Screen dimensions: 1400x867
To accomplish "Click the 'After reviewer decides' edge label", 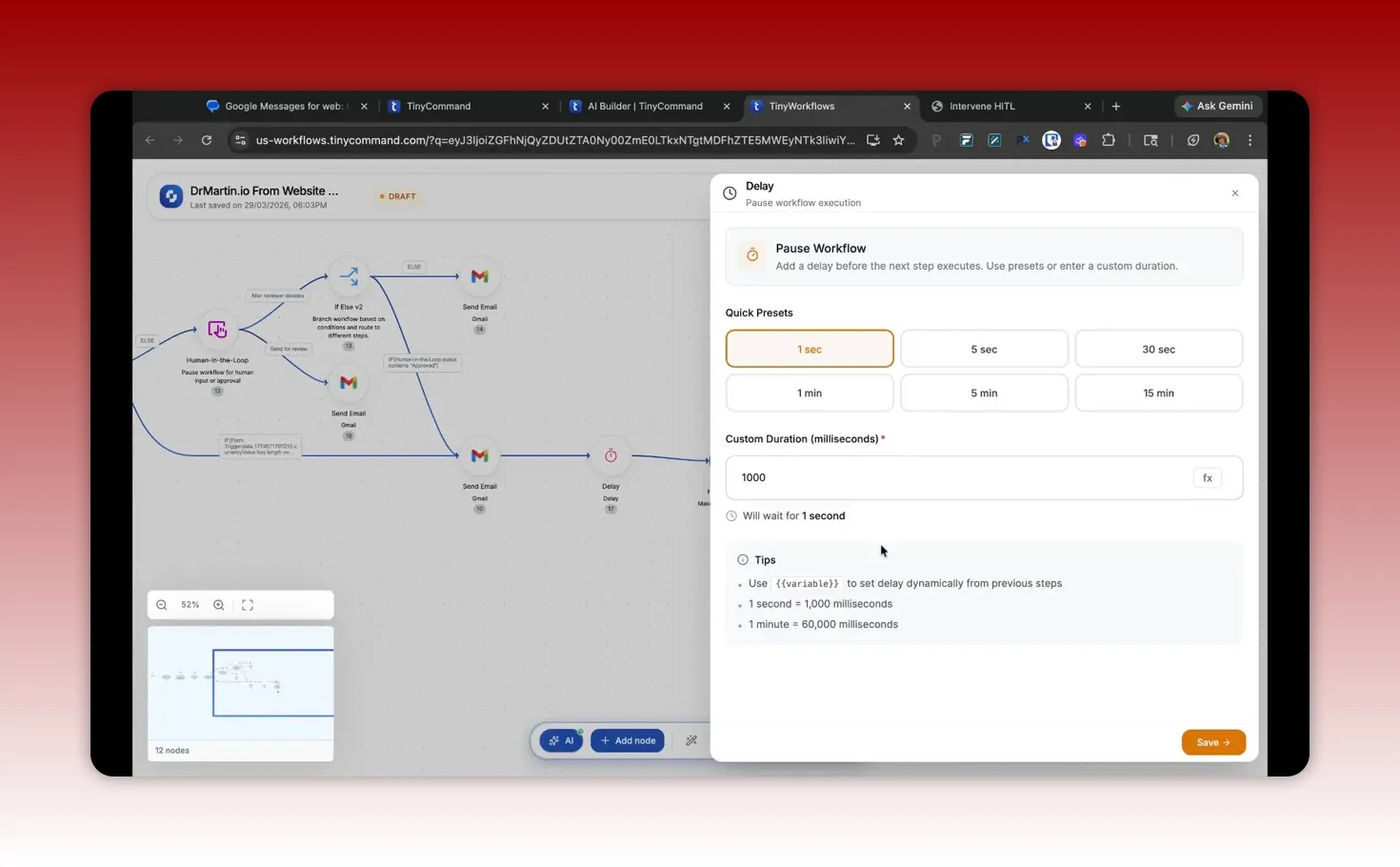I will point(277,295).
